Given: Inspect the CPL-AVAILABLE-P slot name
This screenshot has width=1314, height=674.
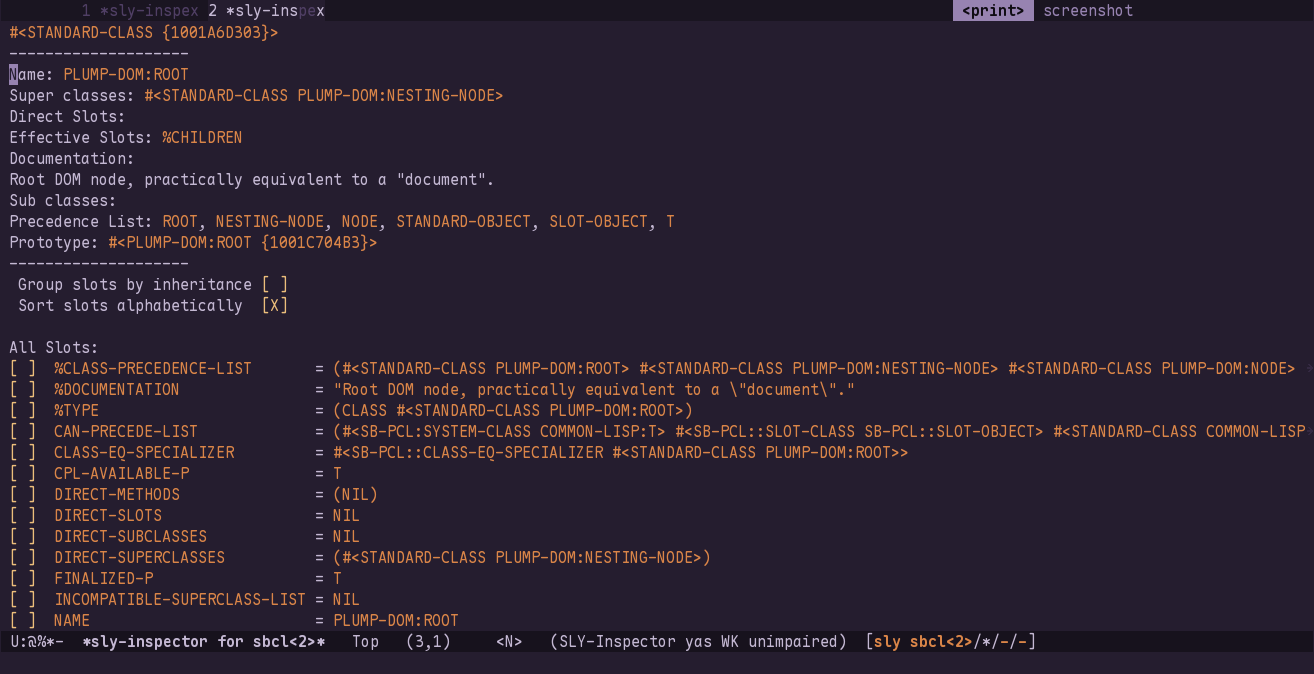Looking at the screenshot, I should 122,474.
